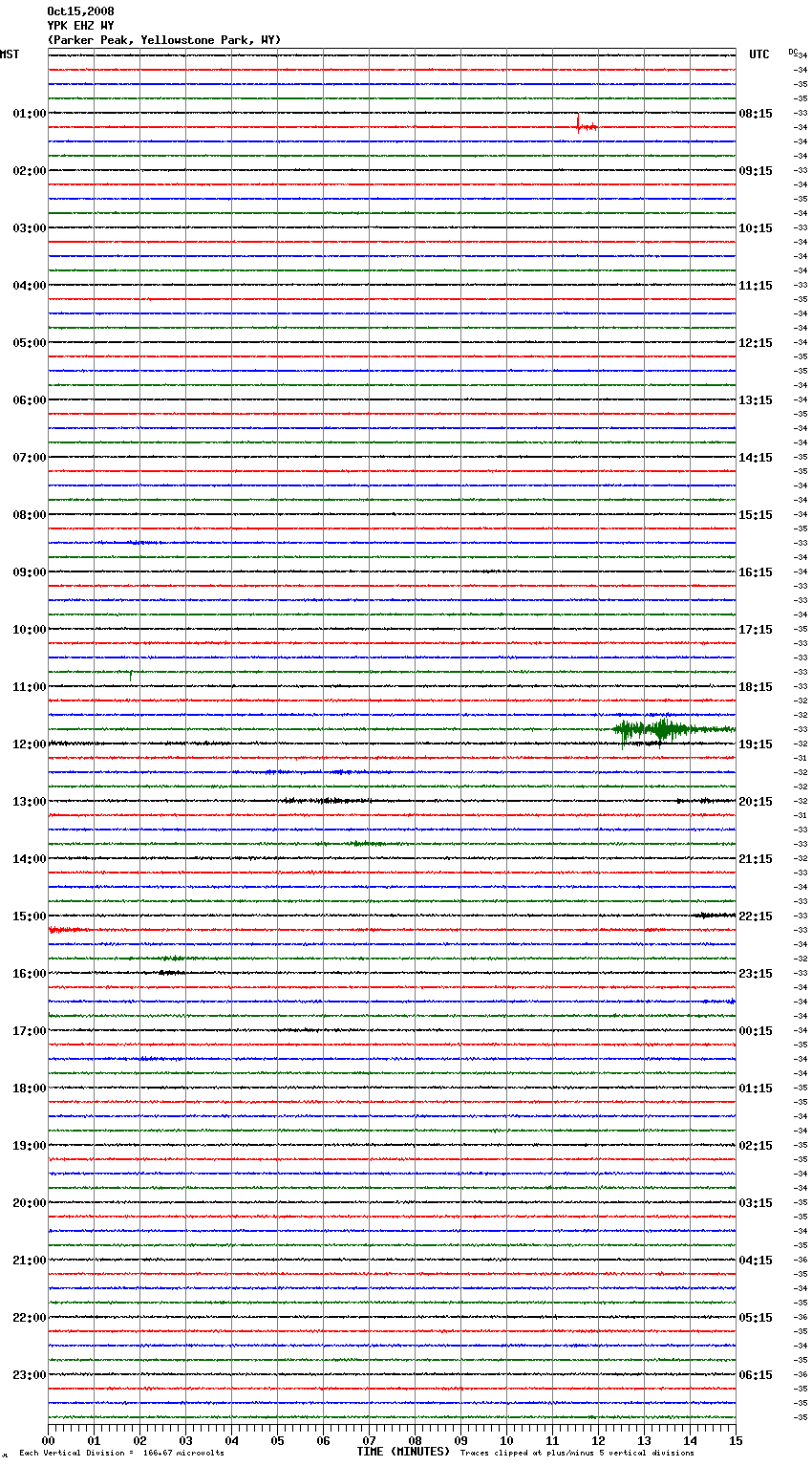This screenshot has height=1466, width=812.
Task: Click the traces clipped footnote text
Action: coord(577,1454)
